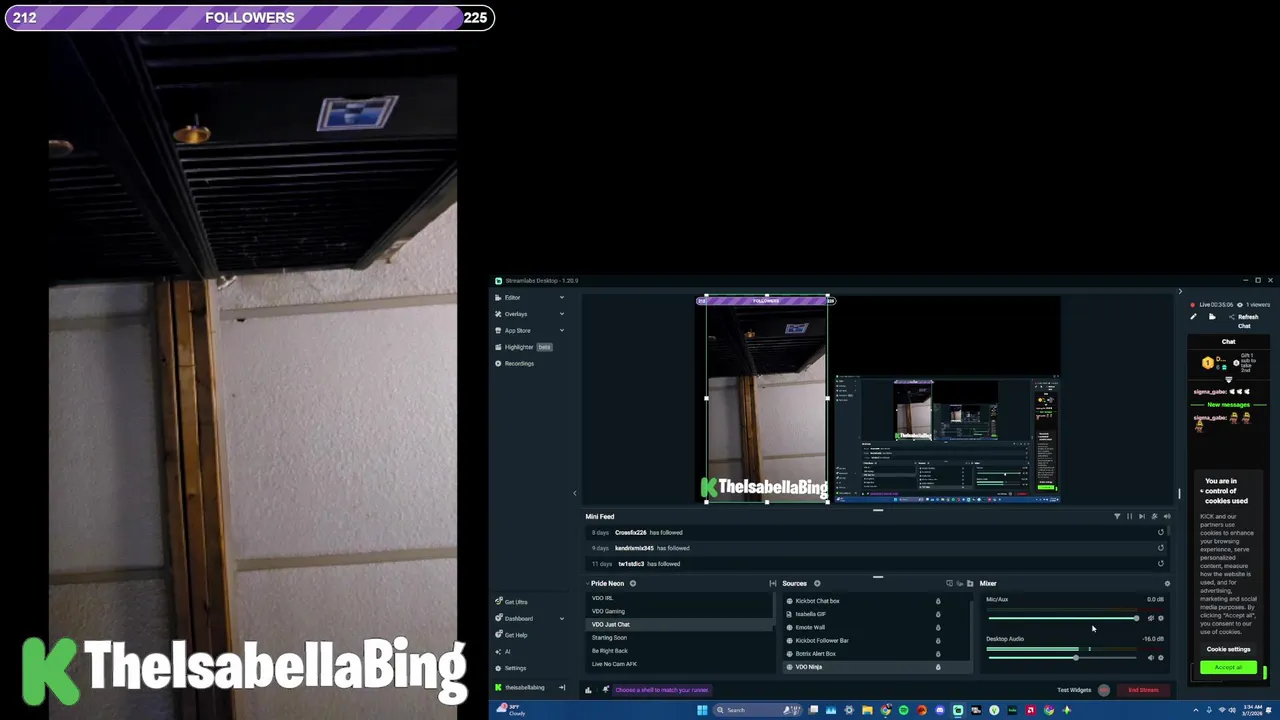Toggle lock on Isabella GIF source
1280x720 pixels.
coord(938,614)
